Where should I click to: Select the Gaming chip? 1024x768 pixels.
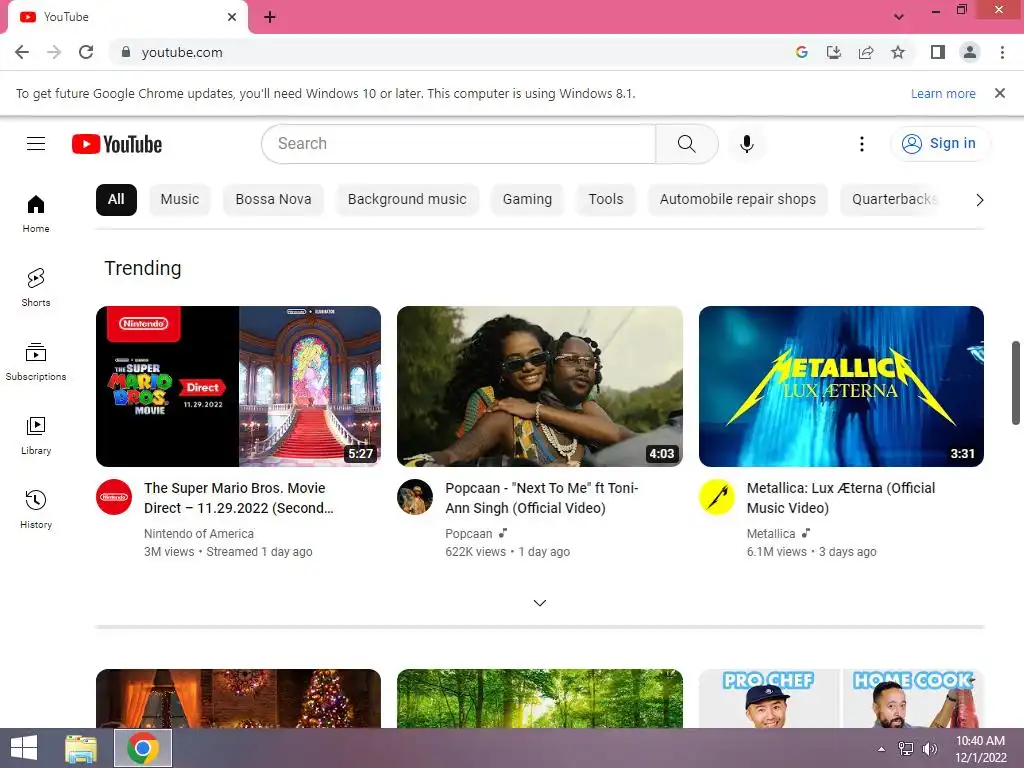pyautogui.click(x=527, y=200)
